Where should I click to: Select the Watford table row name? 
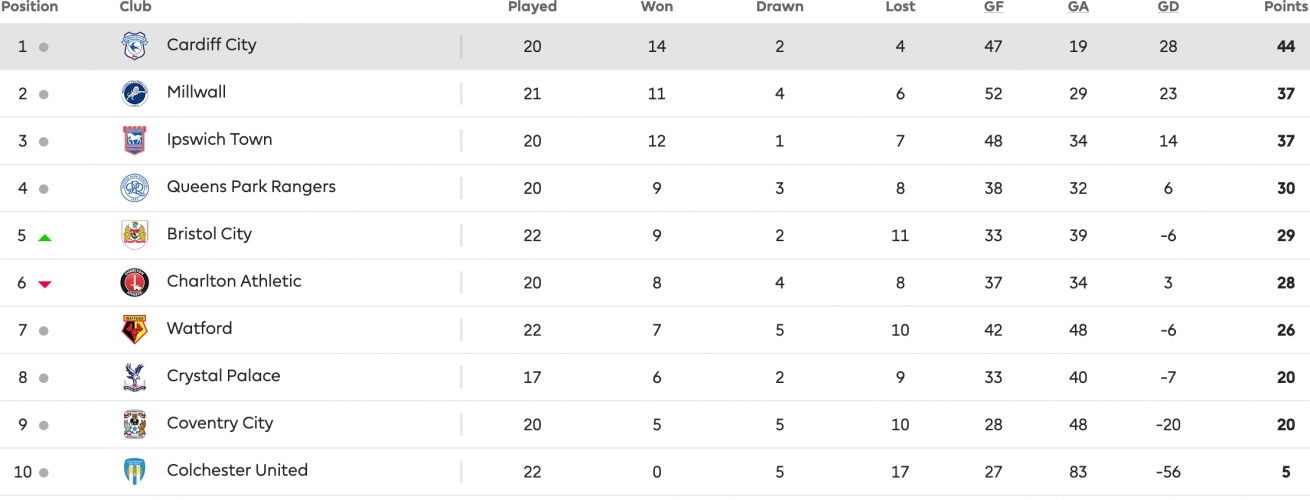pyautogui.click(x=199, y=328)
